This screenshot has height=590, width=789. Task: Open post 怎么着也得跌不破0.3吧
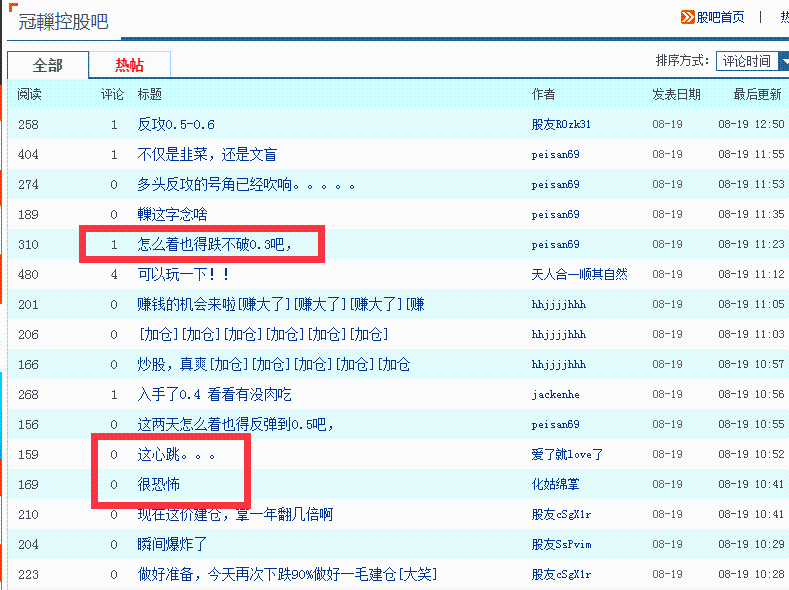(x=214, y=244)
